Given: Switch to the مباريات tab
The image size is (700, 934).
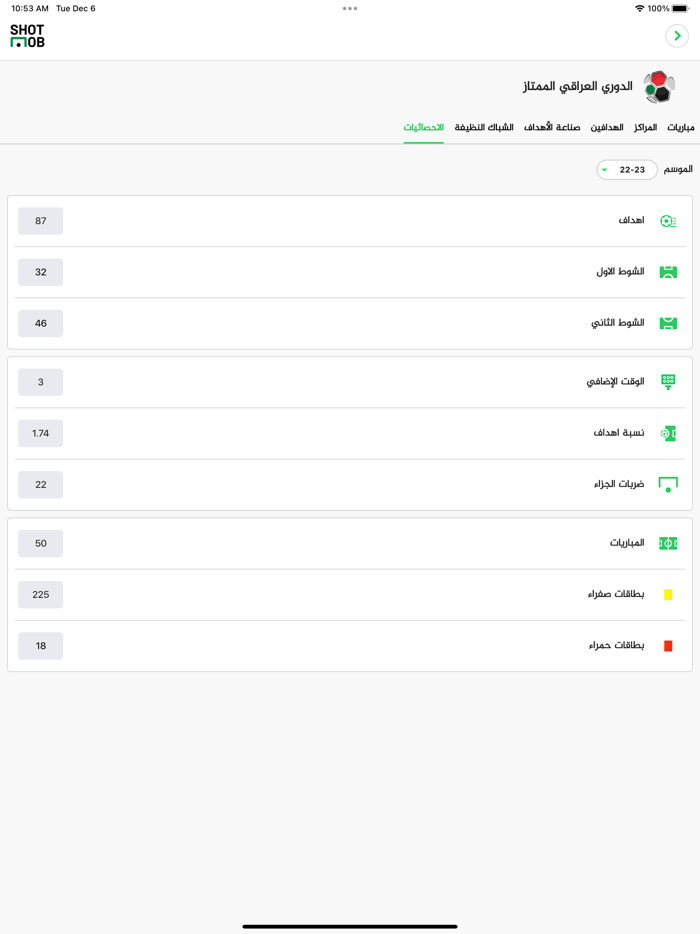Looking at the screenshot, I should point(680,127).
